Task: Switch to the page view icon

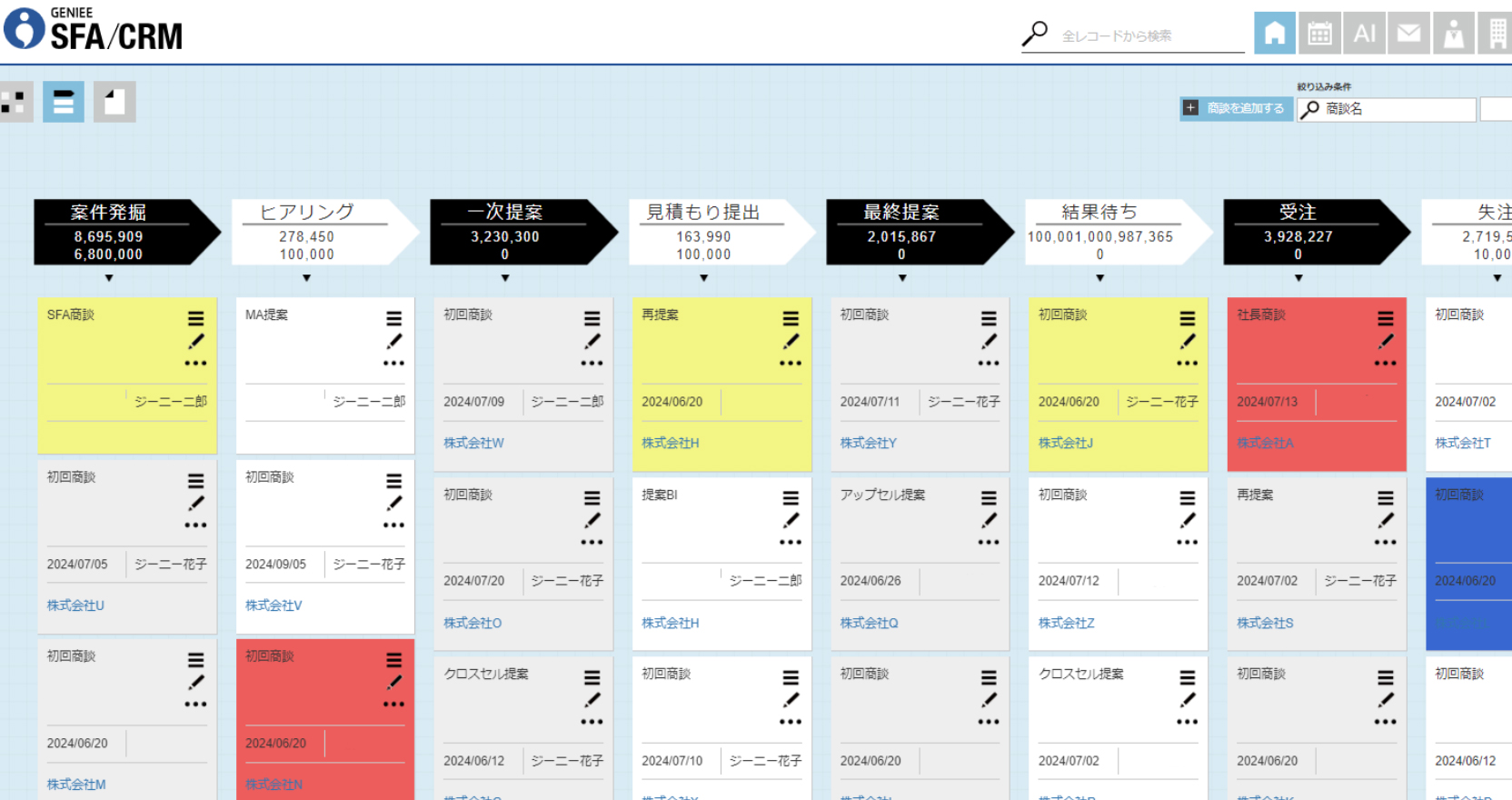Action: (x=114, y=102)
